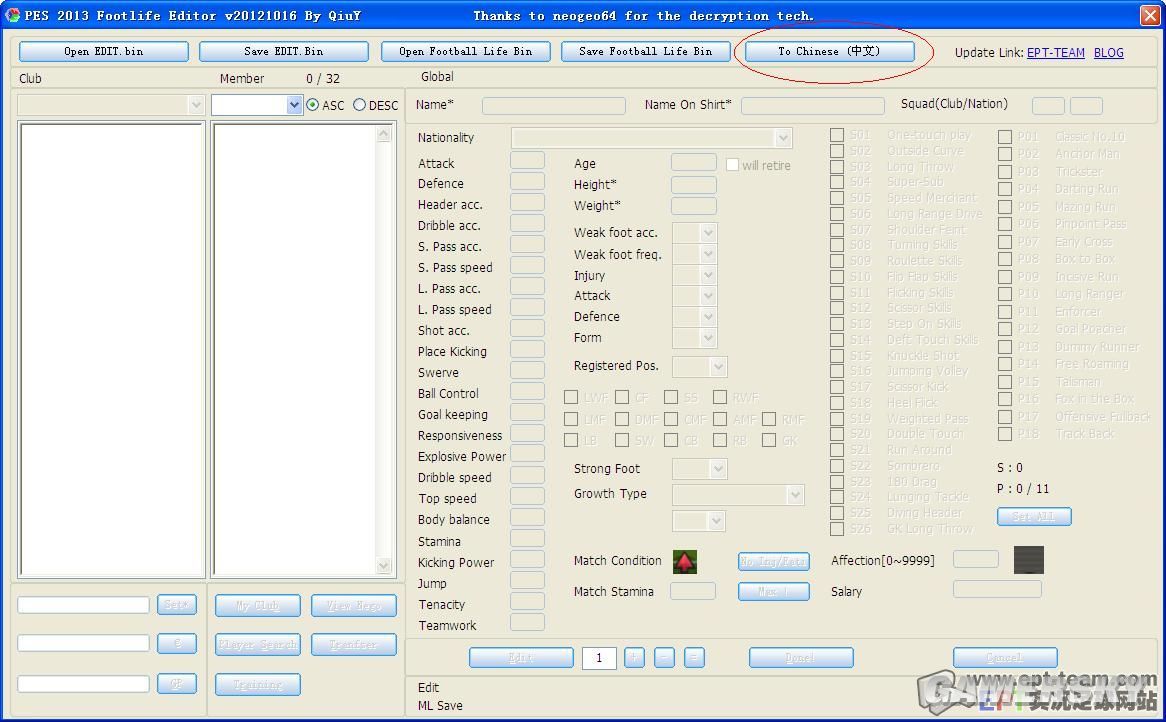Open the EPT-TEAM update link

click(1055, 52)
